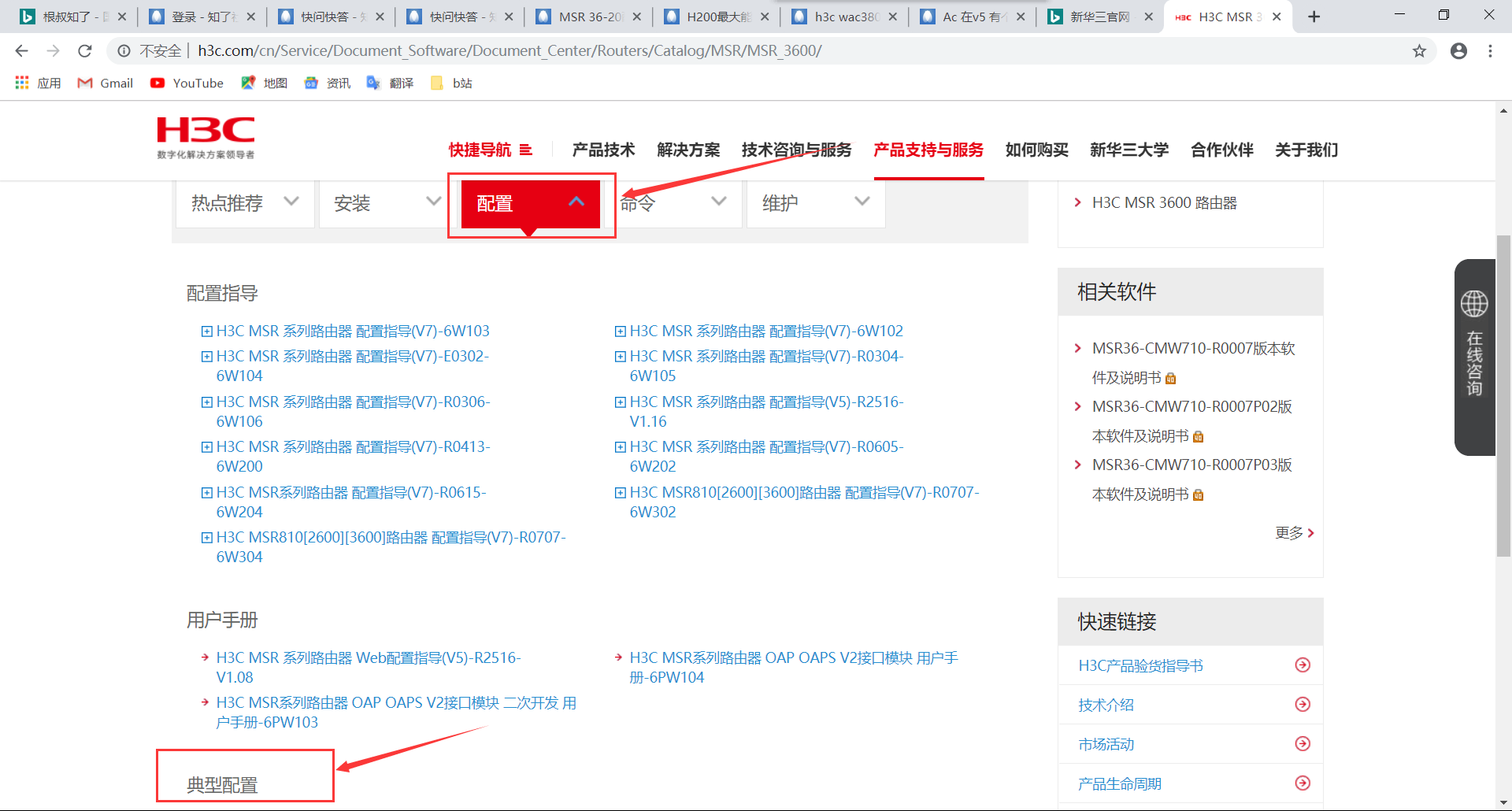
Task: Open the 应用 apps shortcut
Action: (x=38, y=83)
